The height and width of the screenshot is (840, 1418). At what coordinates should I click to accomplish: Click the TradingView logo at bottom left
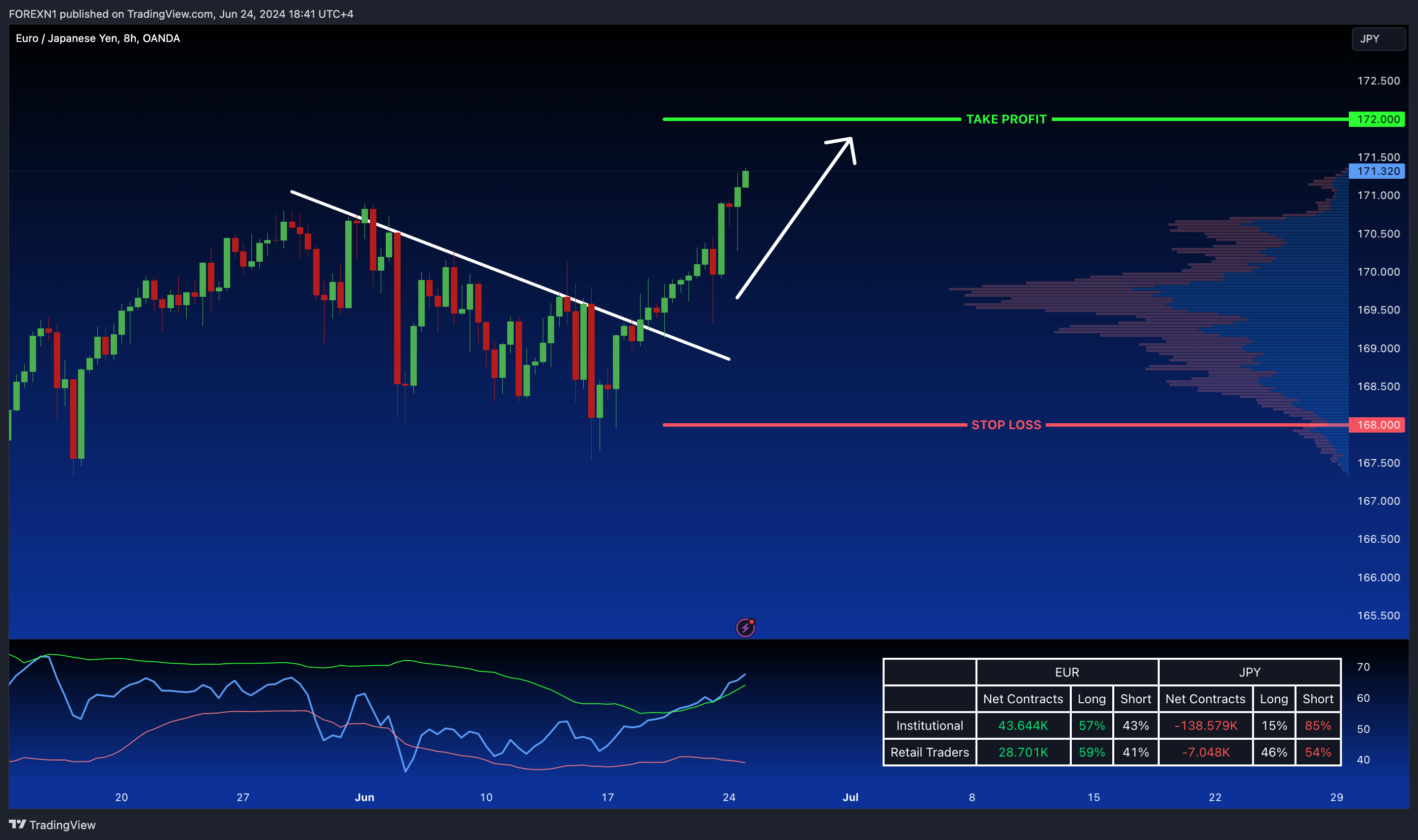[52, 825]
